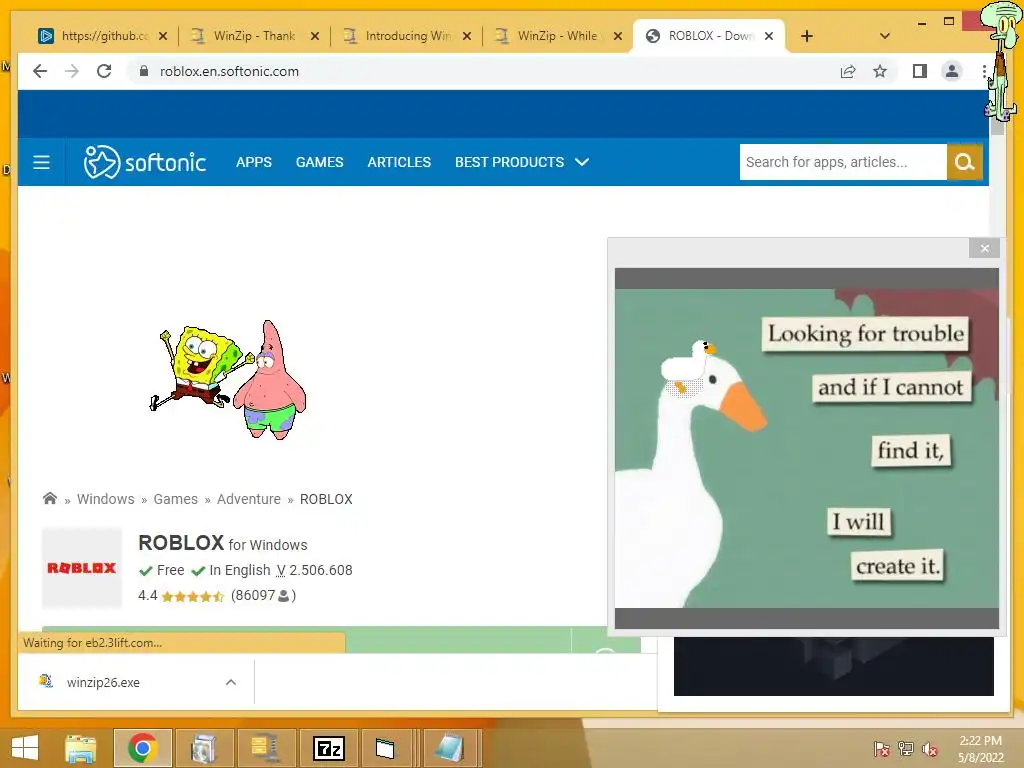Click the 86097 reviews count
The image size is (1024, 768).
[x=263, y=596]
